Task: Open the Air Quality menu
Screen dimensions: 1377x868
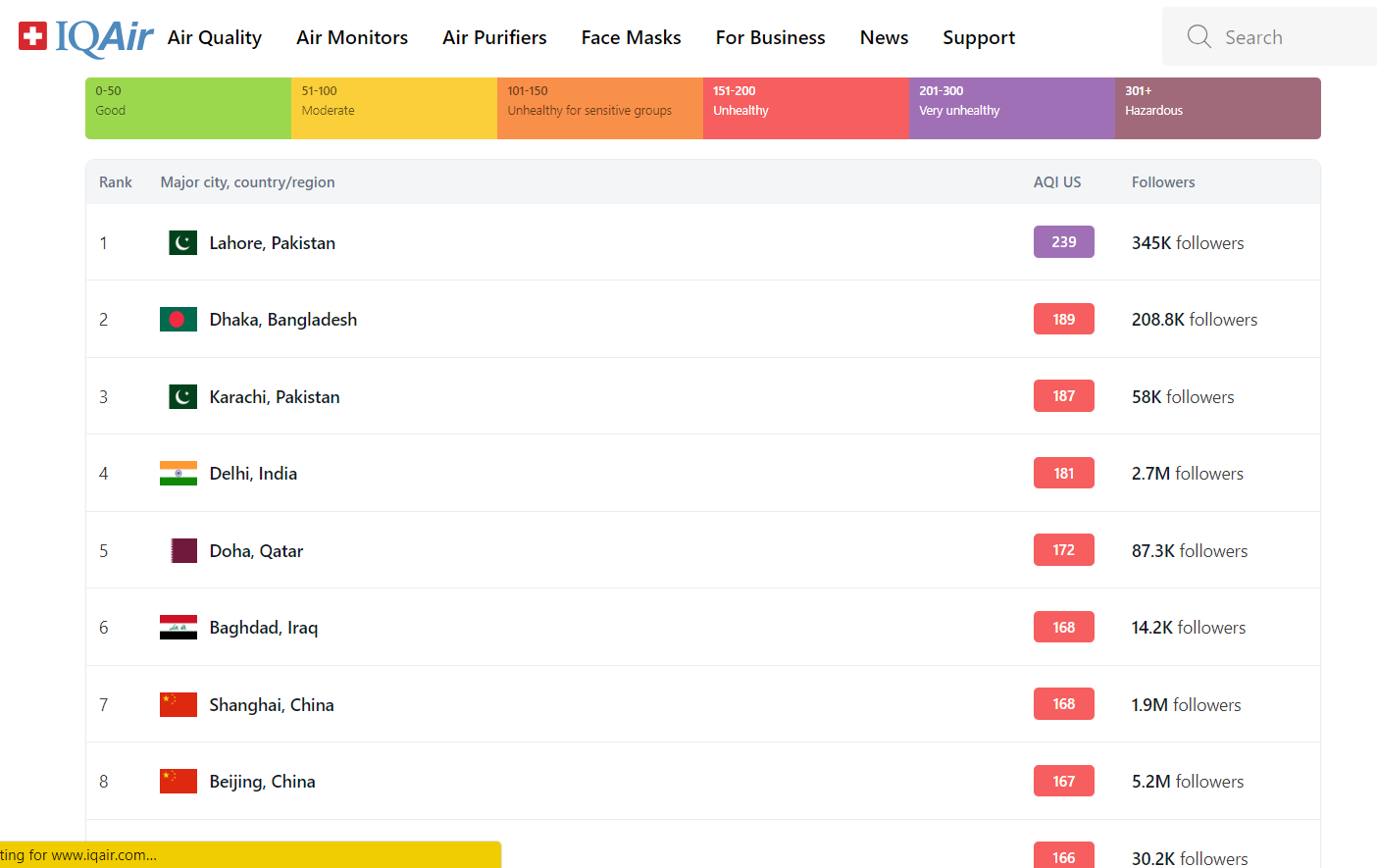Action: coord(215,37)
